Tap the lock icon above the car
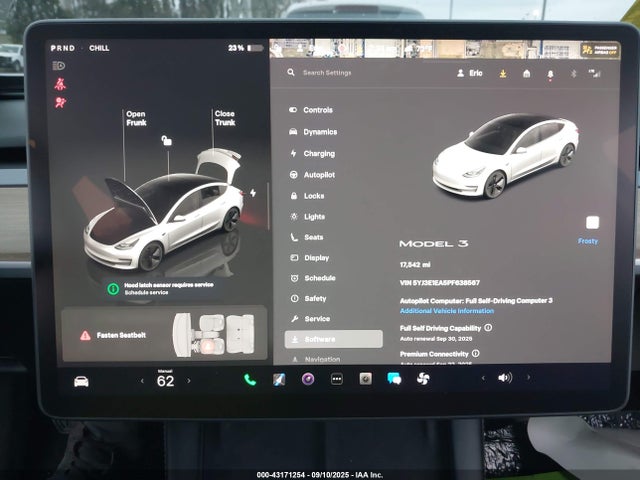Screen dimensions: 640x480 tap(167, 141)
